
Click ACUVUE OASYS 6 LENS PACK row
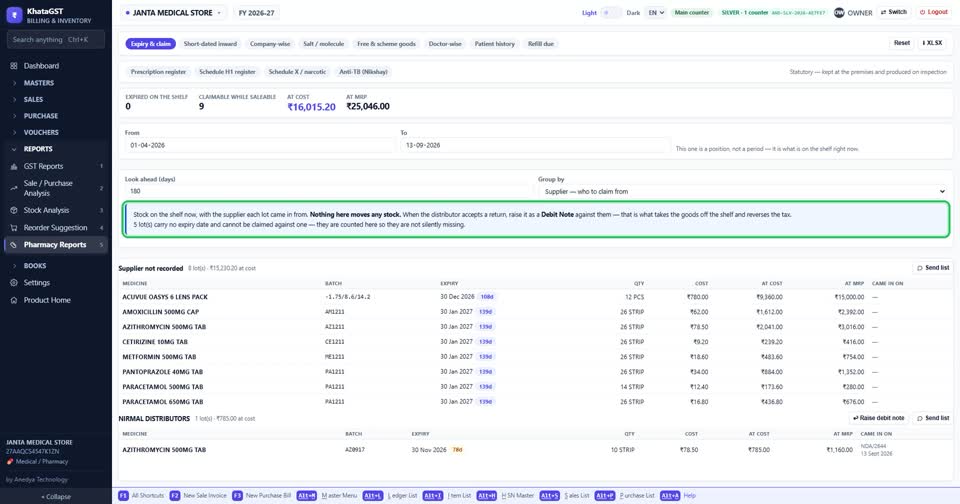[535, 297]
